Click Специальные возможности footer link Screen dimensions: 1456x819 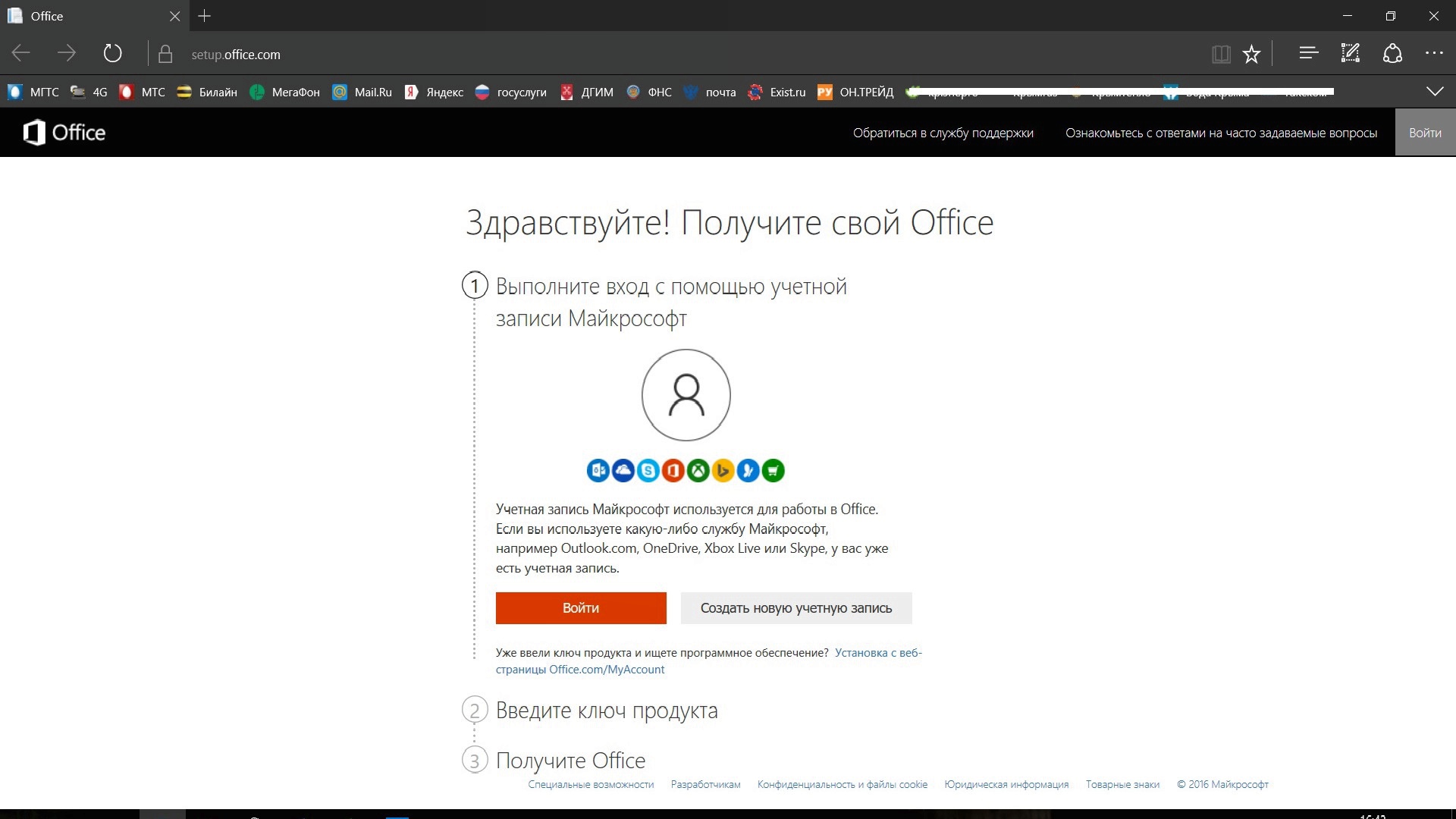tap(591, 785)
